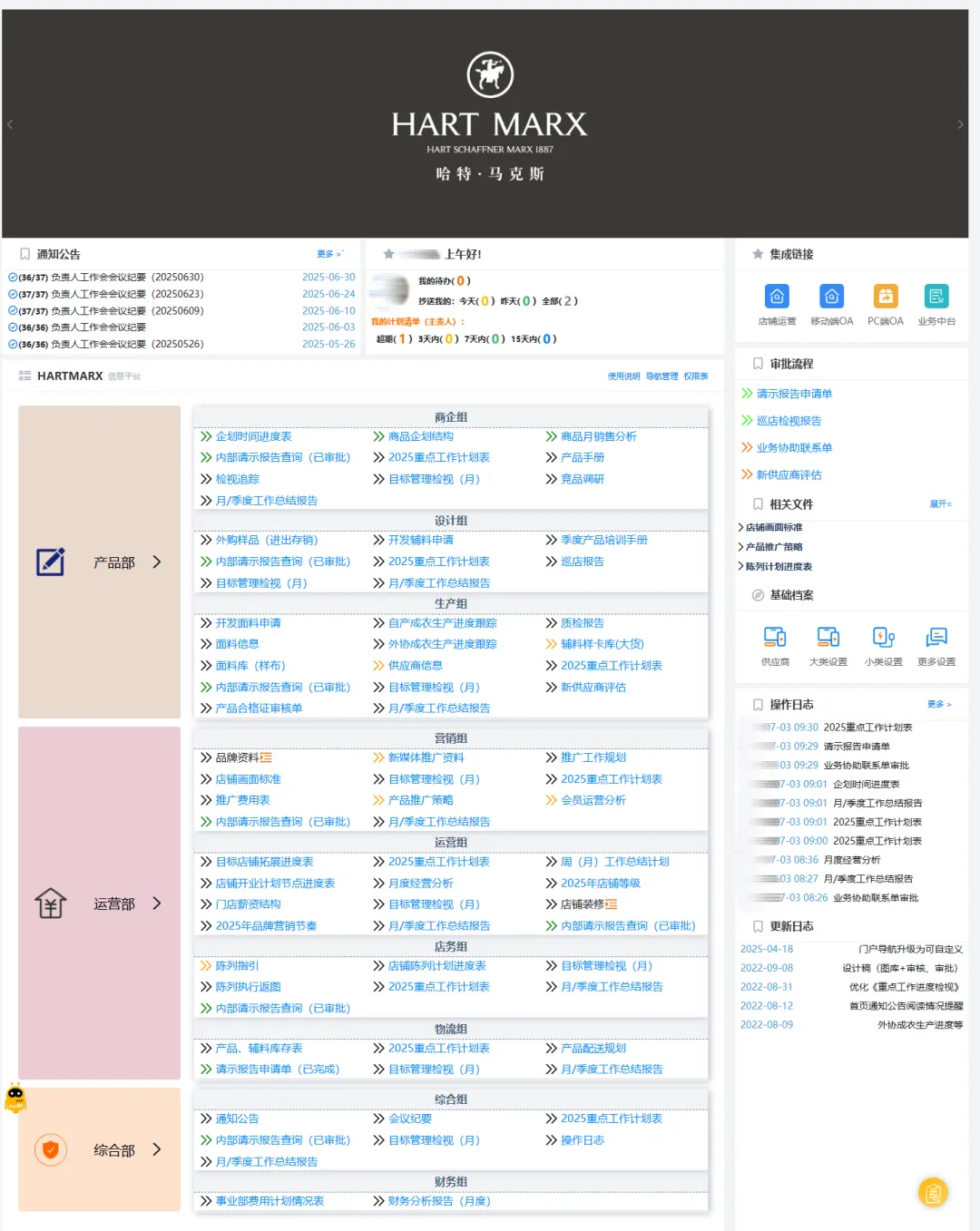
Task: Open the 大类设置 icon
Action: click(828, 637)
